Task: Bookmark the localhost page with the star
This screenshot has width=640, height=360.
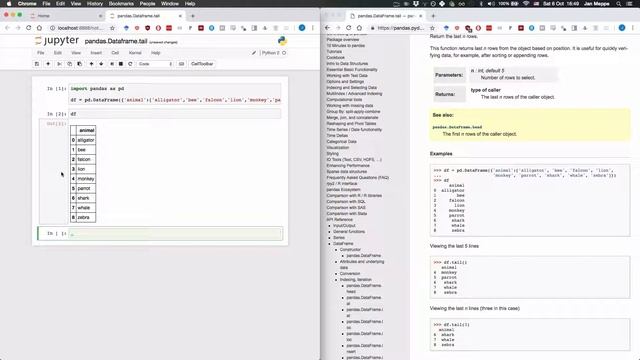Action: pos(112,28)
